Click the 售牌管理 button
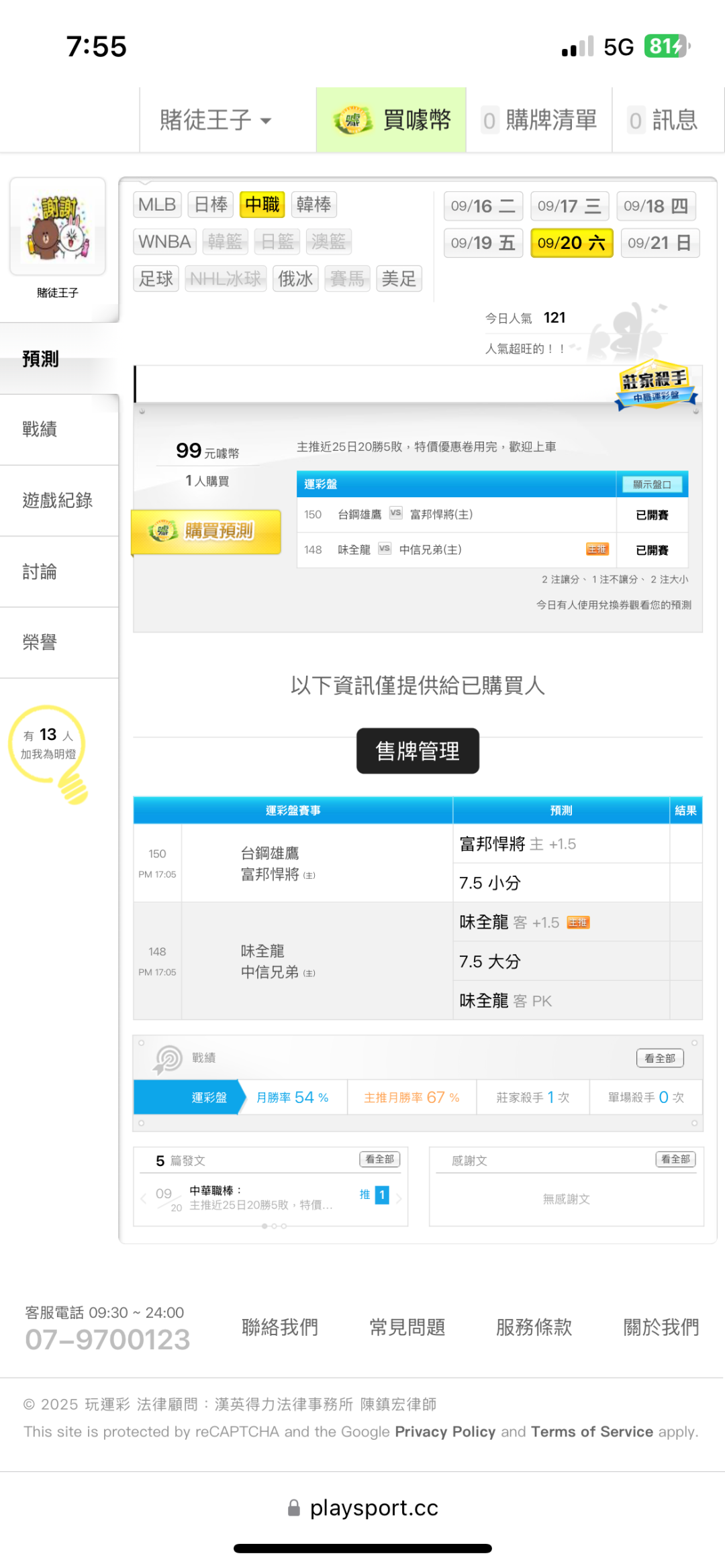 coord(418,751)
